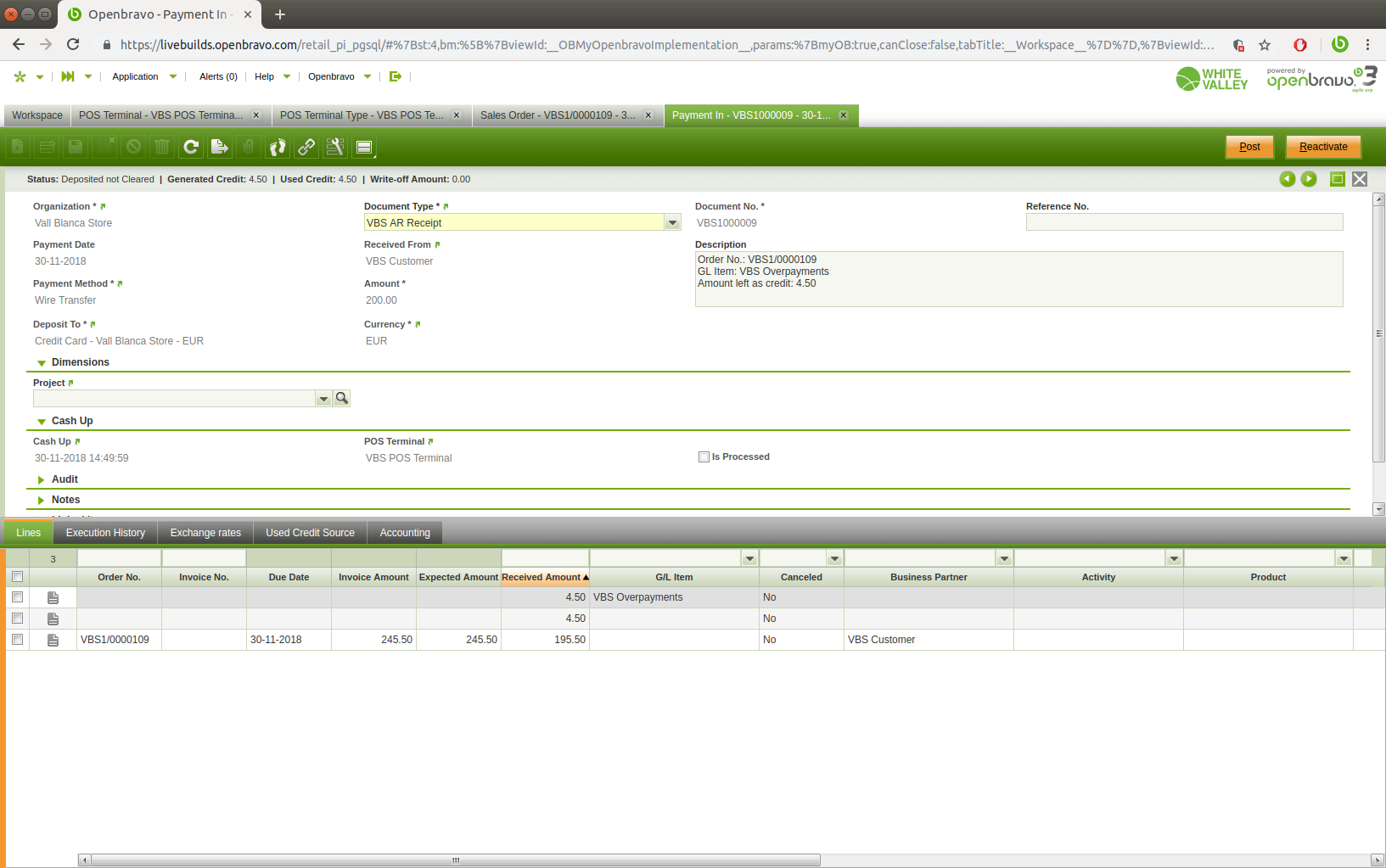Viewport: 1386px width, 868px height.
Task: Toggle the Is Processed checkbox
Action: coord(704,456)
